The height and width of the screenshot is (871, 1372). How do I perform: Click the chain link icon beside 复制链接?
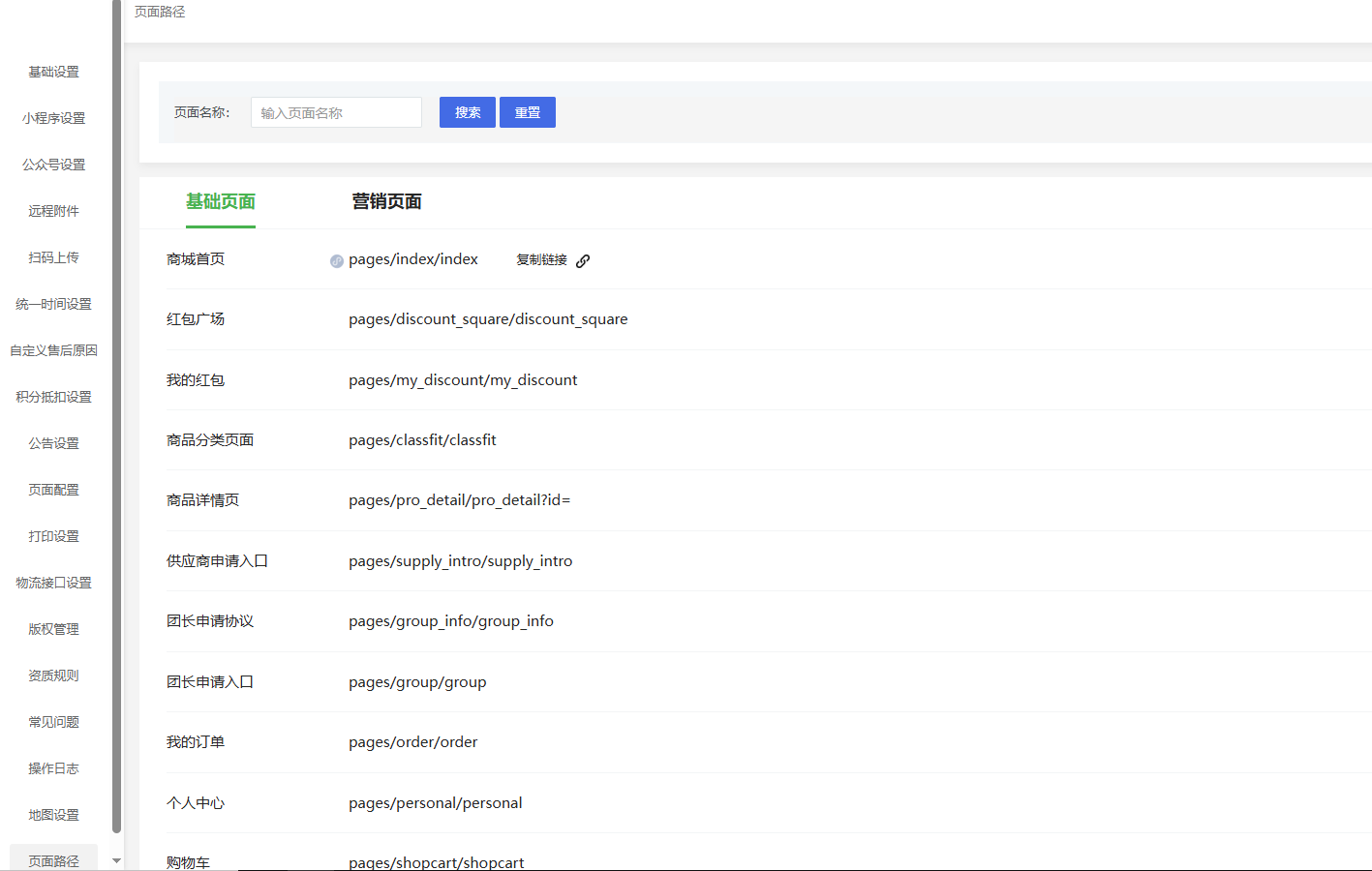pyautogui.click(x=583, y=260)
